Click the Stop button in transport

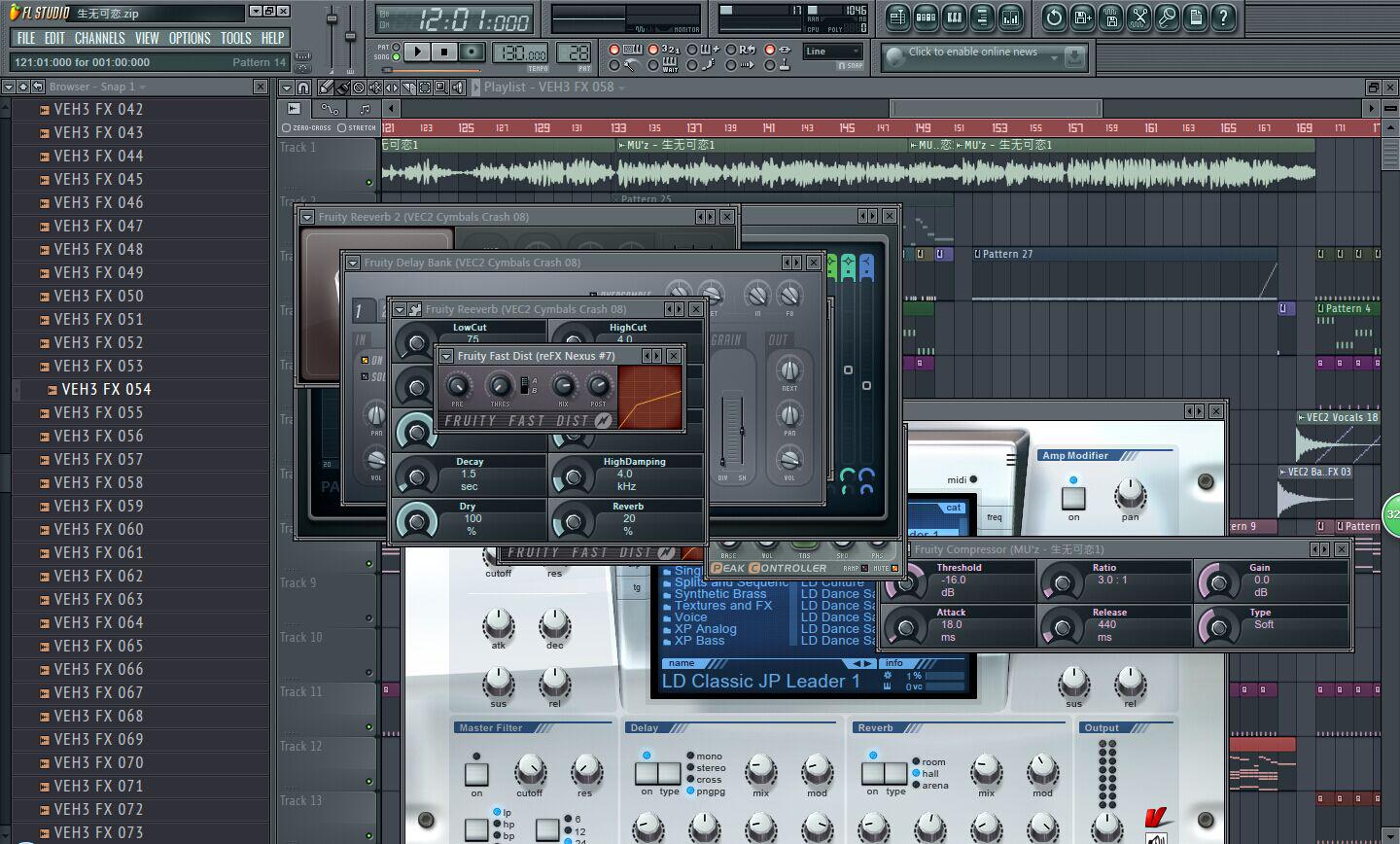[x=443, y=52]
